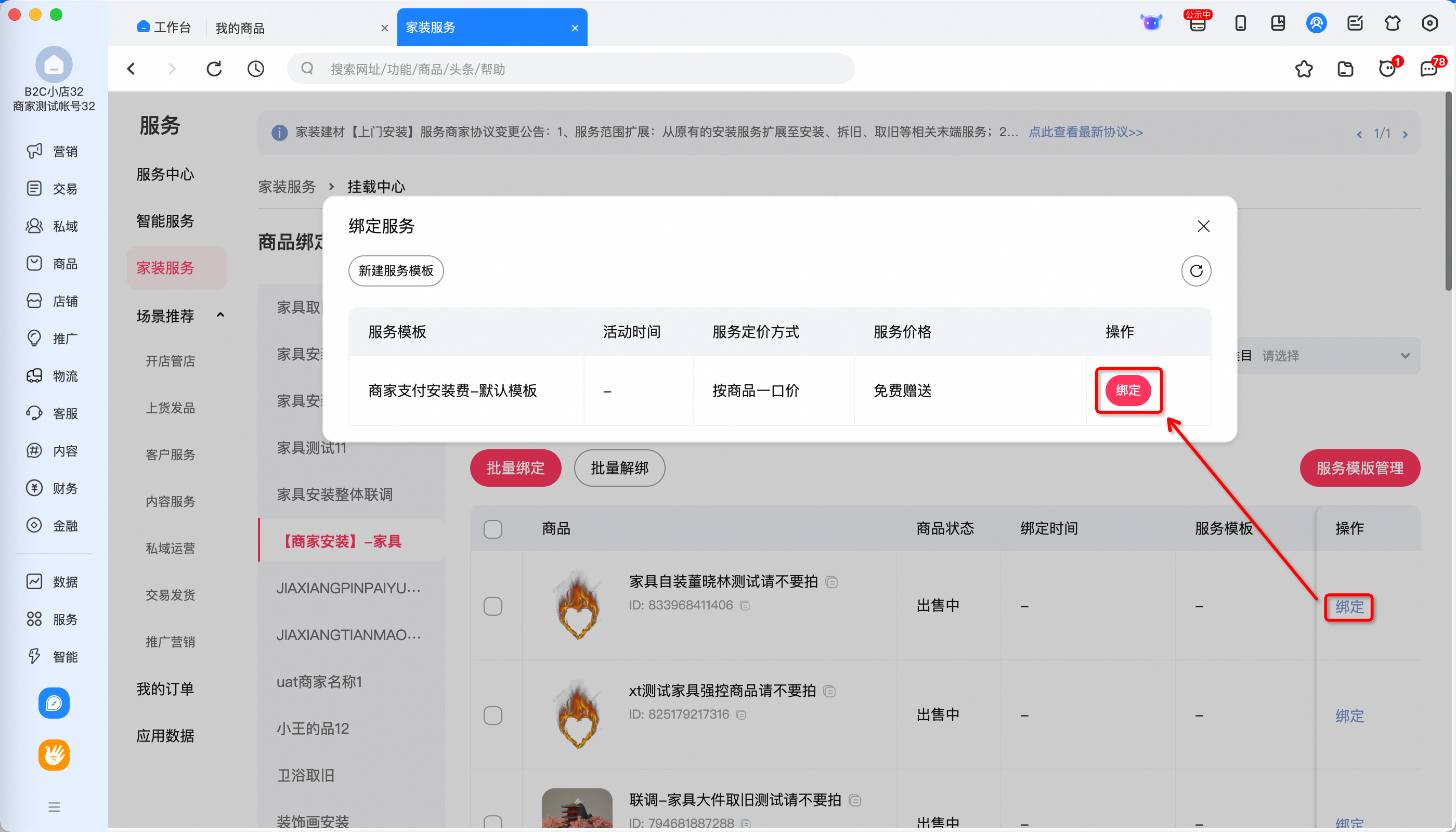The width and height of the screenshot is (1456, 832).
Task: Select 家具安装整体联调 in the service list
Action: (x=335, y=495)
